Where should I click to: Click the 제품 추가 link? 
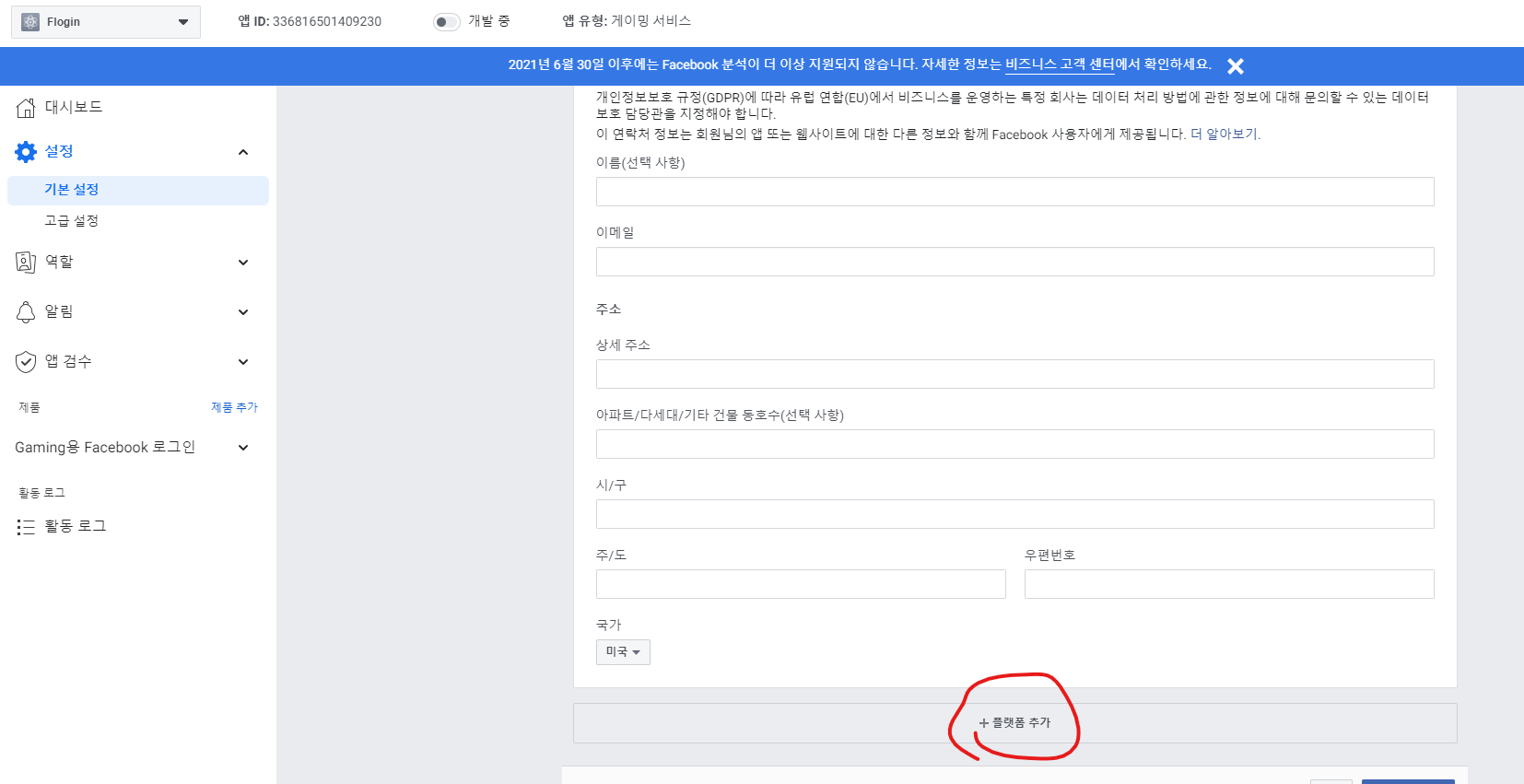(234, 407)
